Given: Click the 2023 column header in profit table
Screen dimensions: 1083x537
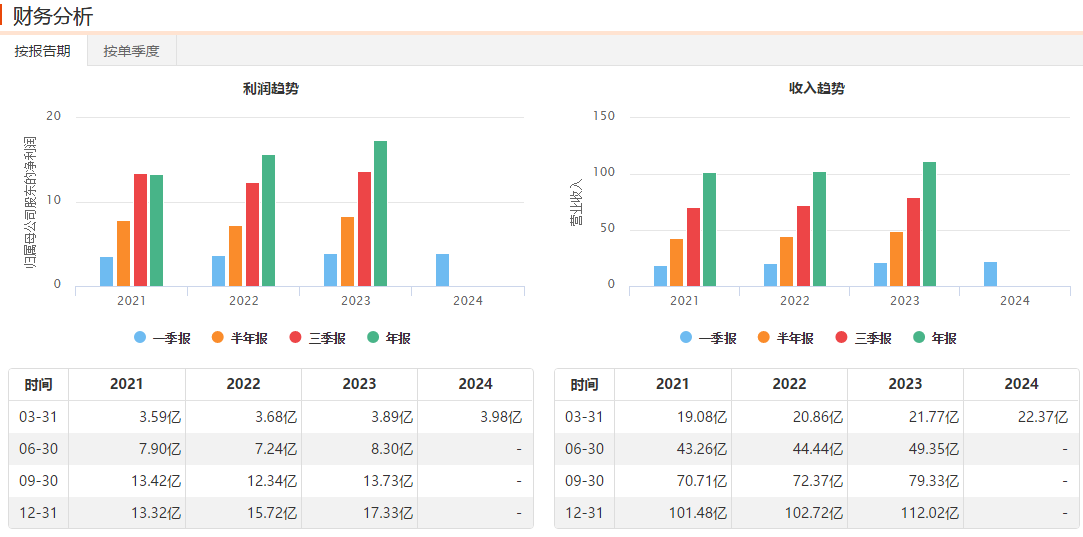Looking at the screenshot, I should click(359, 384).
